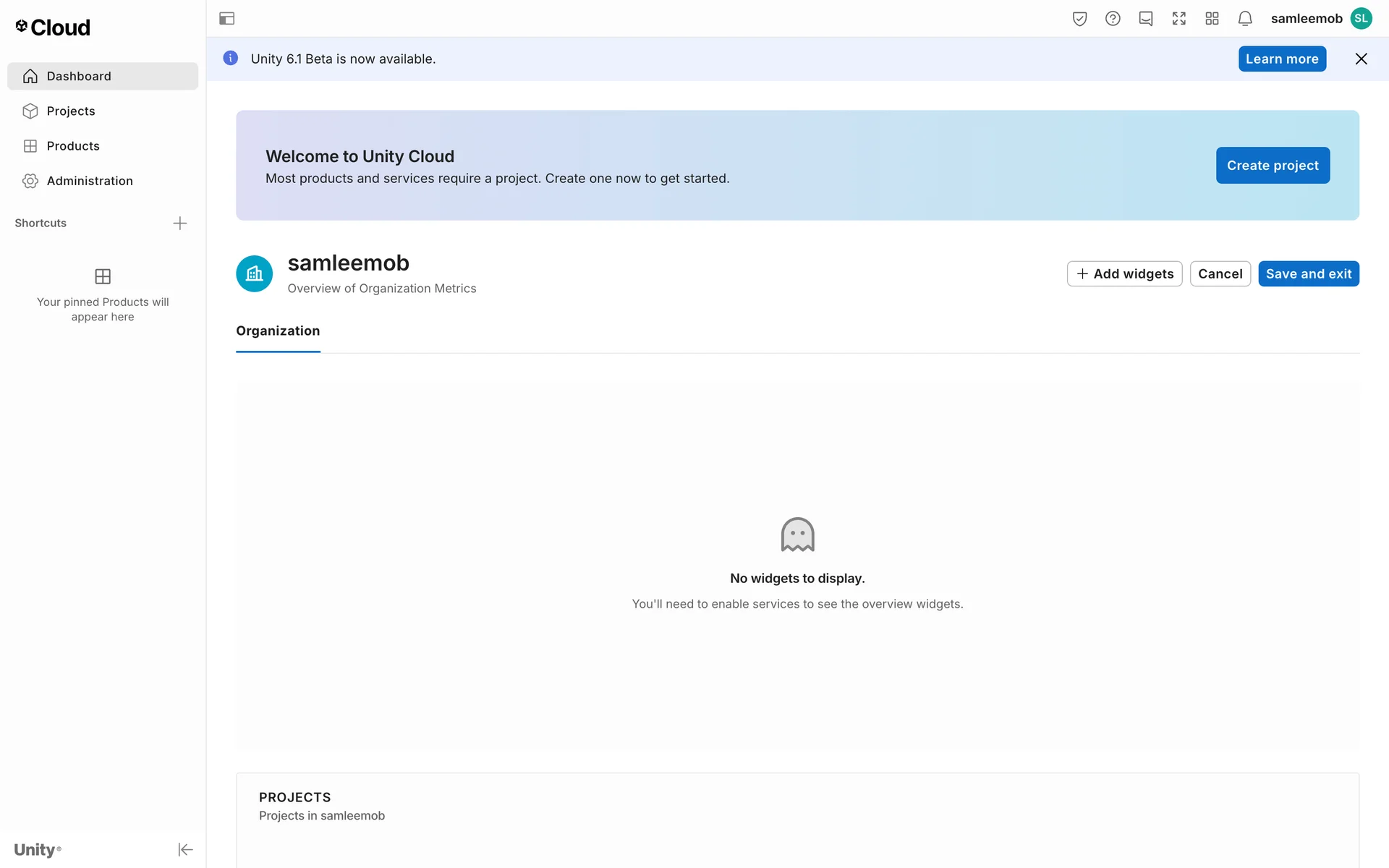Screen dimensions: 1389x868
Task: Open the help question mark icon
Action: (x=1113, y=19)
